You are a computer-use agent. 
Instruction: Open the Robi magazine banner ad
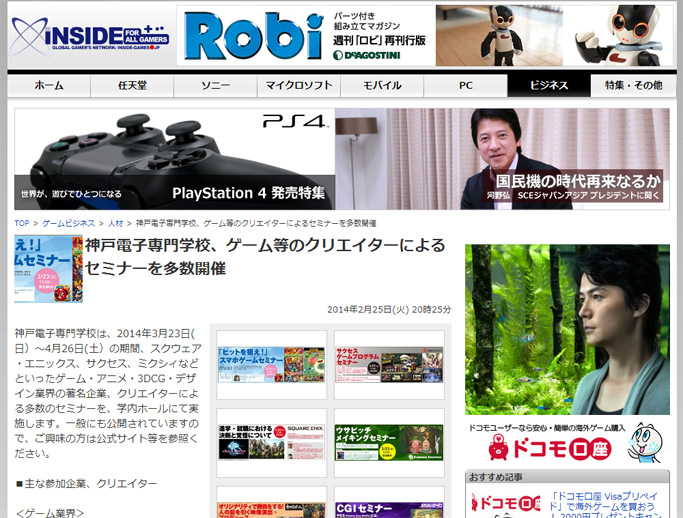coord(425,36)
